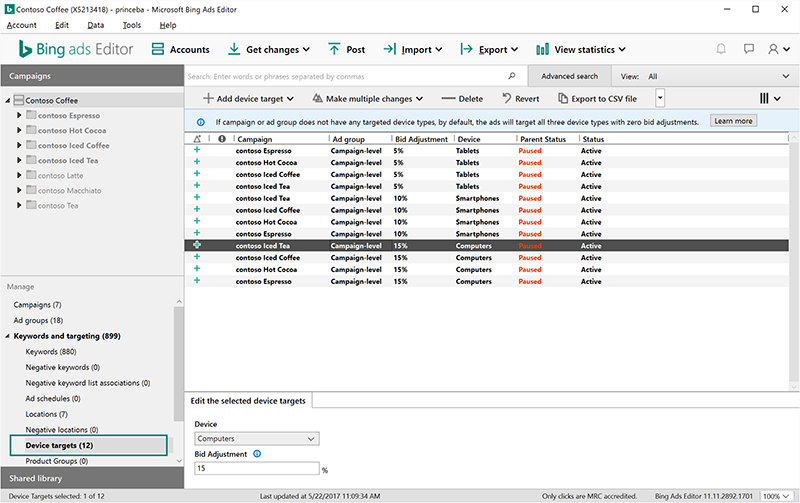Sort by Device column header
This screenshot has width=800, height=503.
point(469,139)
